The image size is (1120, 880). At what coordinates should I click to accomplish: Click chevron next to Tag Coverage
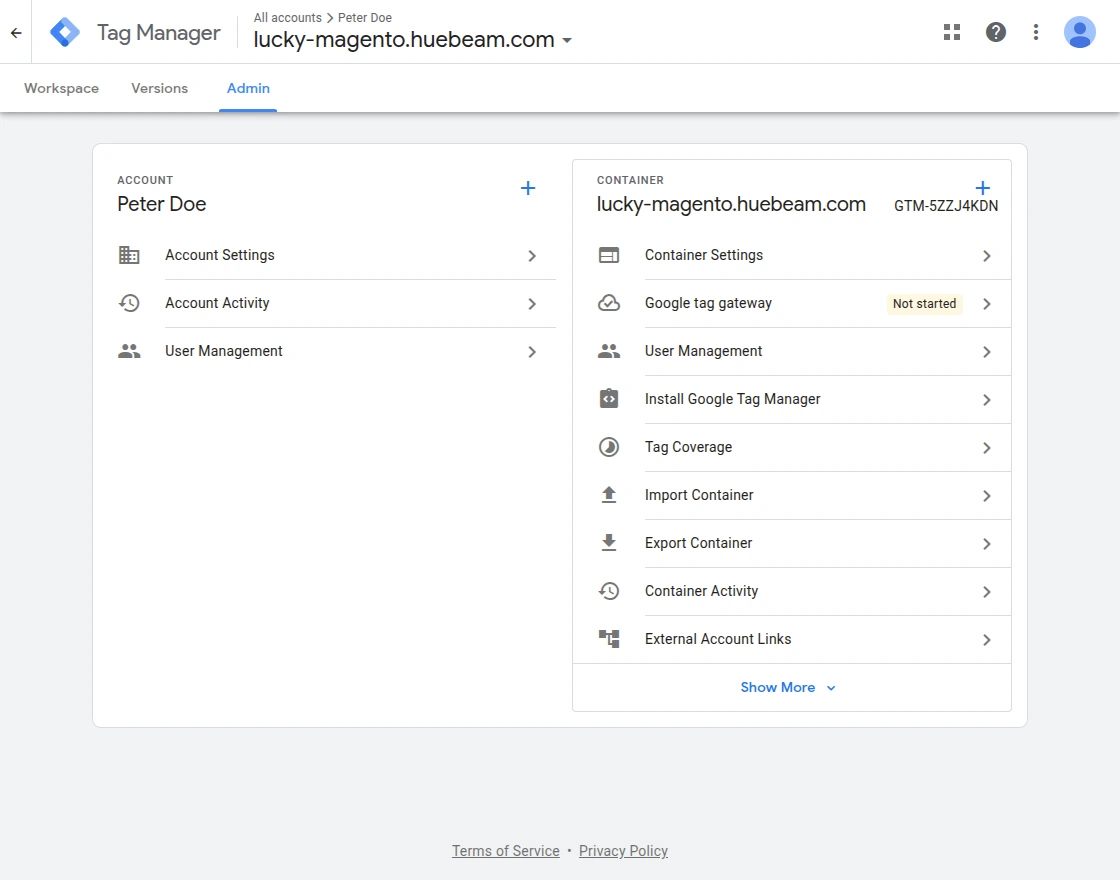(x=986, y=448)
